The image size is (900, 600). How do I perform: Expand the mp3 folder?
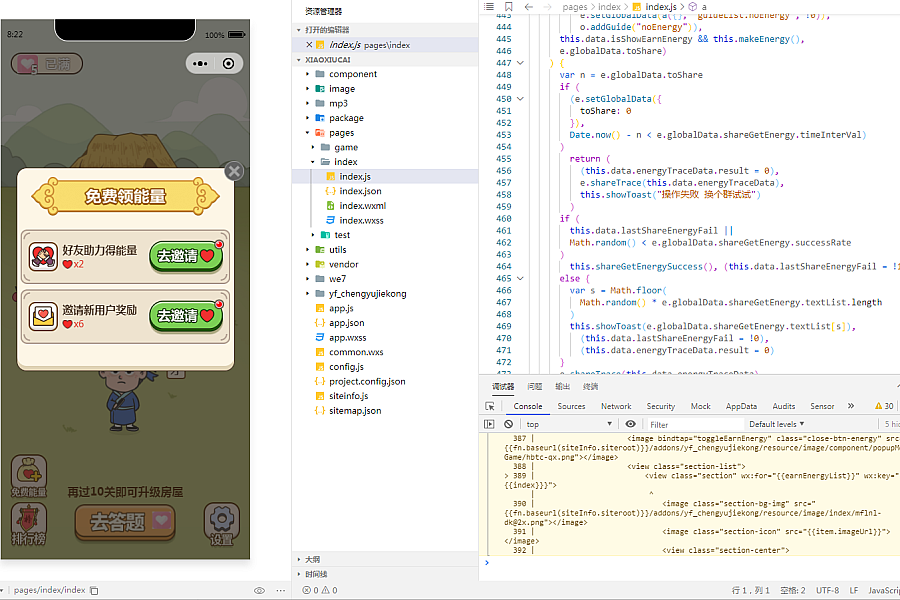[308, 103]
